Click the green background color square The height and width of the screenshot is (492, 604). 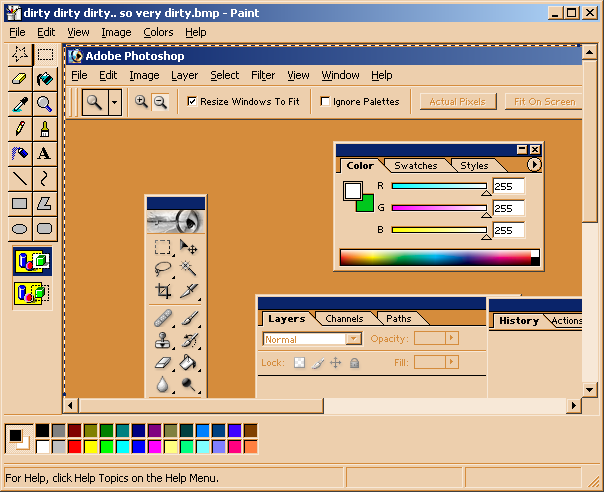(x=367, y=205)
